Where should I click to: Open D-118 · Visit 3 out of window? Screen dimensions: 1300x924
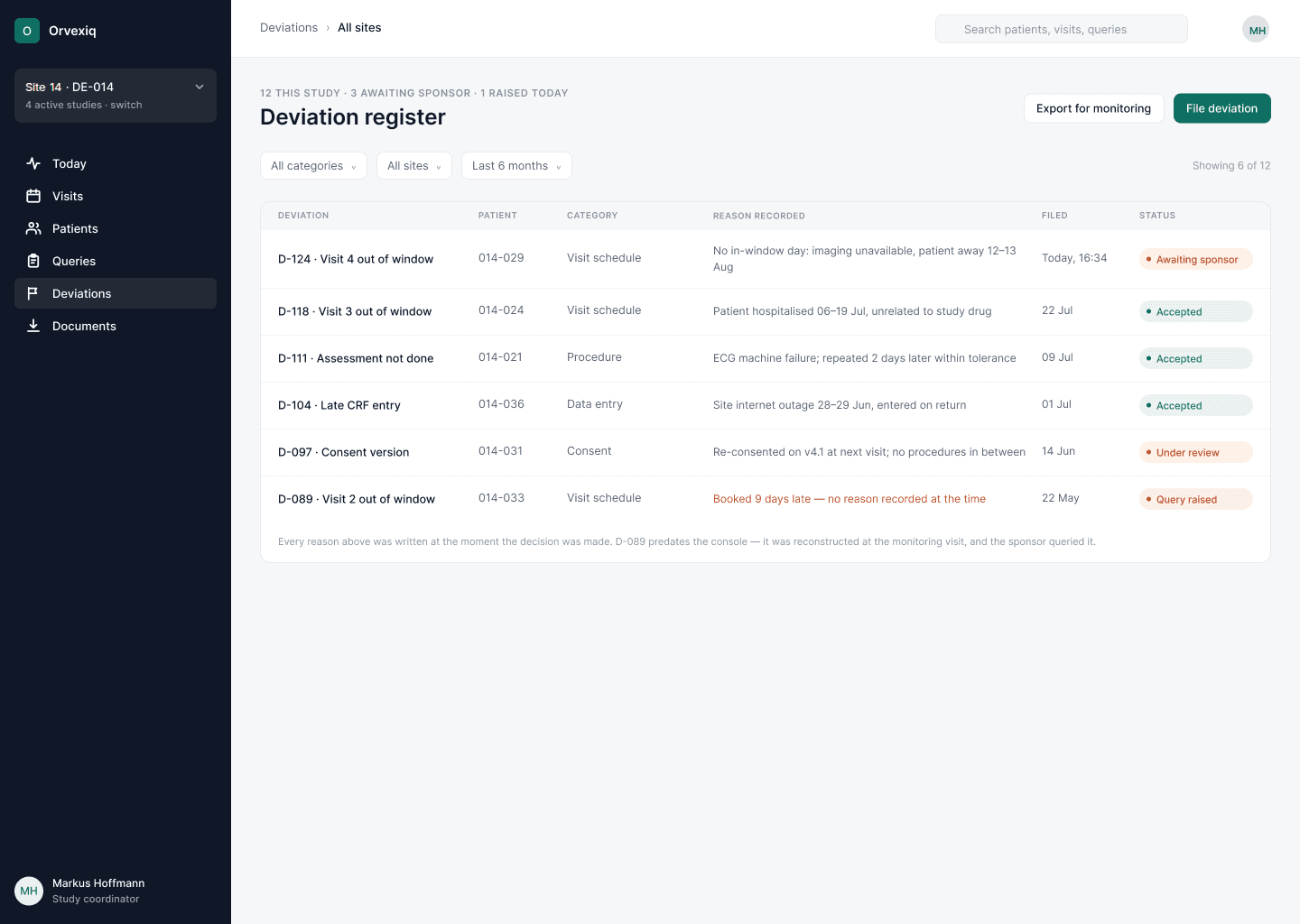tap(355, 311)
